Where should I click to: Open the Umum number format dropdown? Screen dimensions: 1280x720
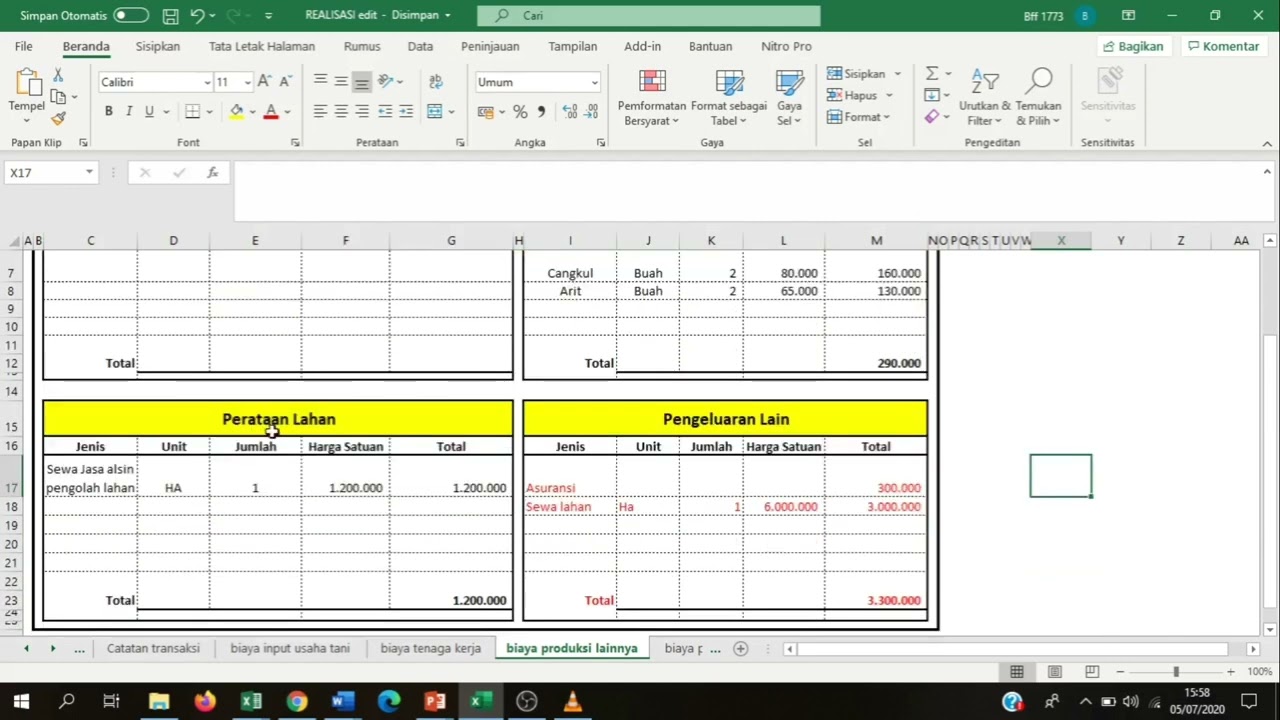pos(594,82)
